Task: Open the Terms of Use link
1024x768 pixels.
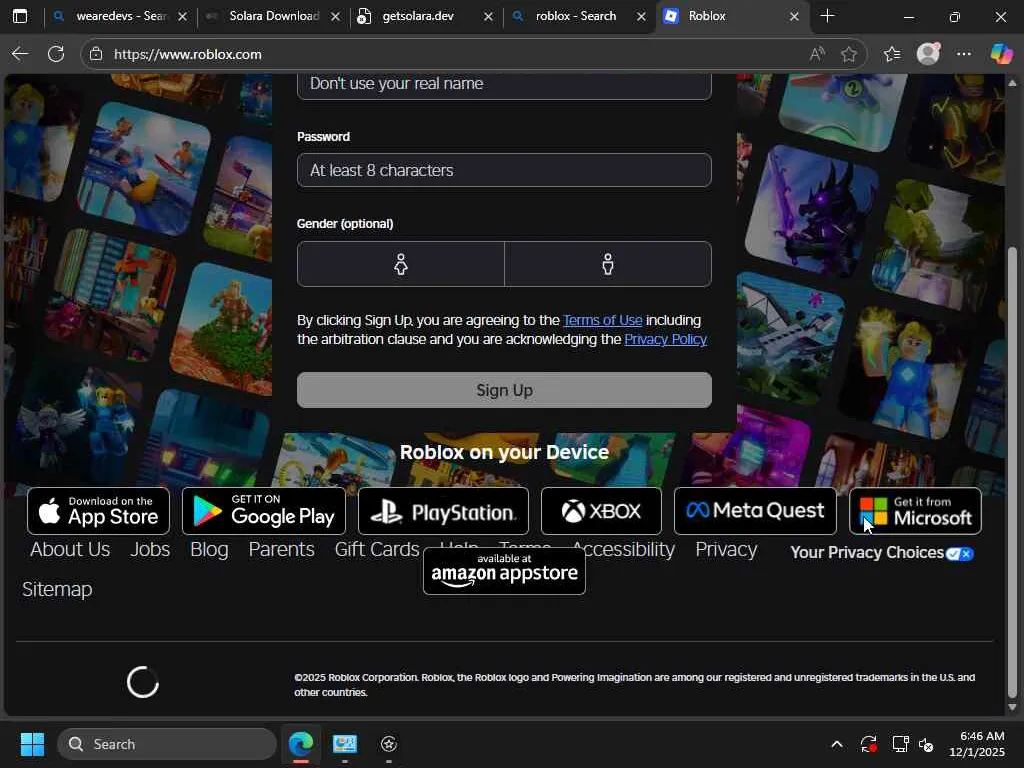Action: coord(602,320)
